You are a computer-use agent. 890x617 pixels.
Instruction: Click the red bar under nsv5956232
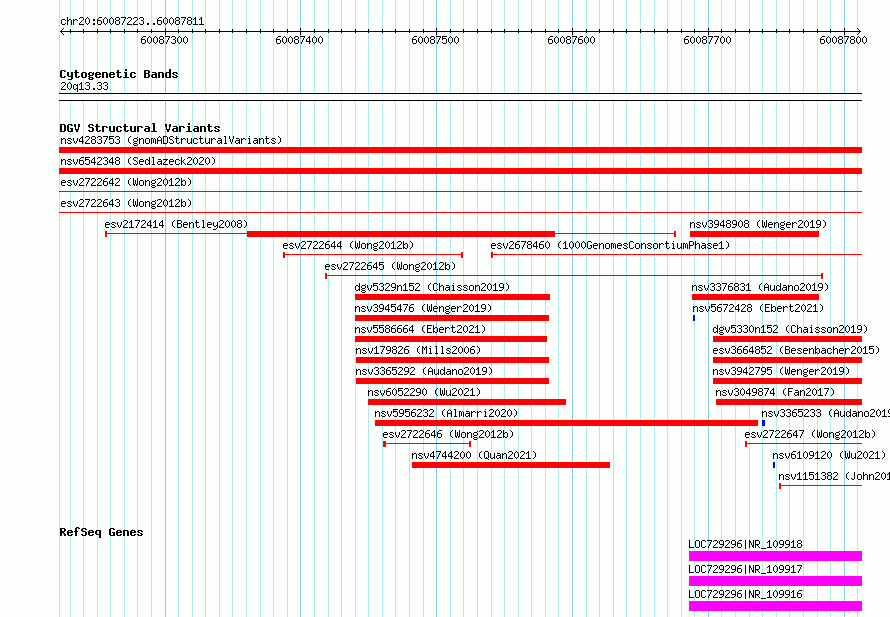click(x=566, y=423)
